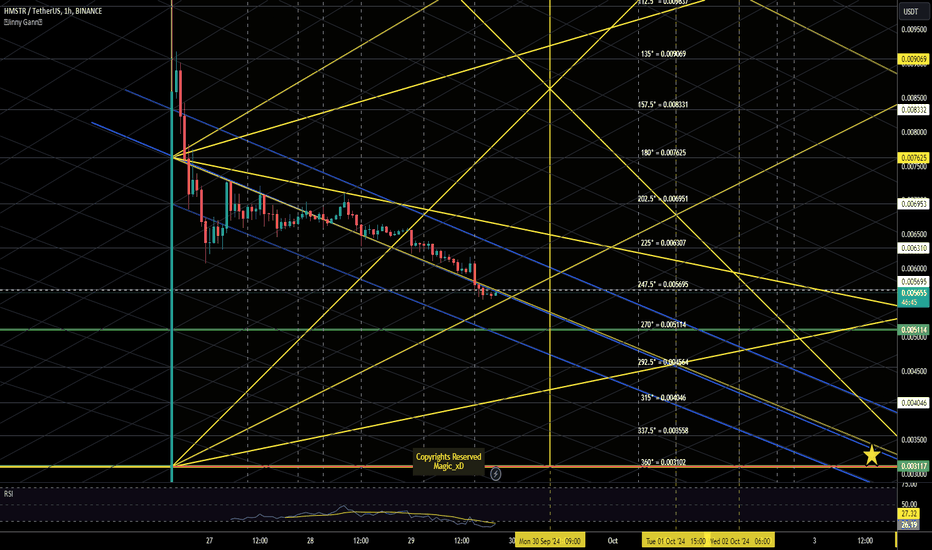Click the '292.5°' Gann level text
932x550 pixels.
pos(663,362)
